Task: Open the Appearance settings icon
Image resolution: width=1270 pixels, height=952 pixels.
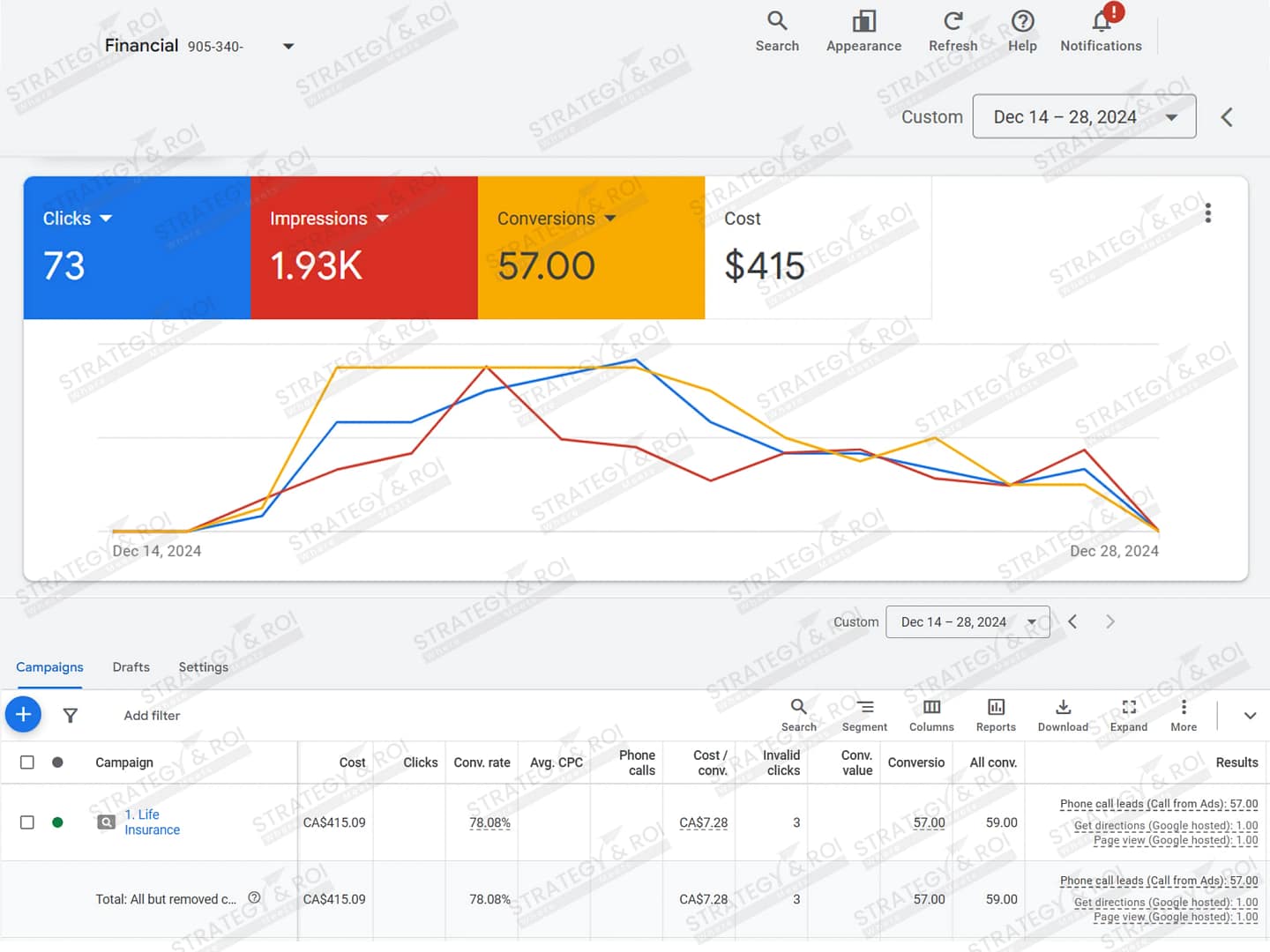Action: point(863,22)
